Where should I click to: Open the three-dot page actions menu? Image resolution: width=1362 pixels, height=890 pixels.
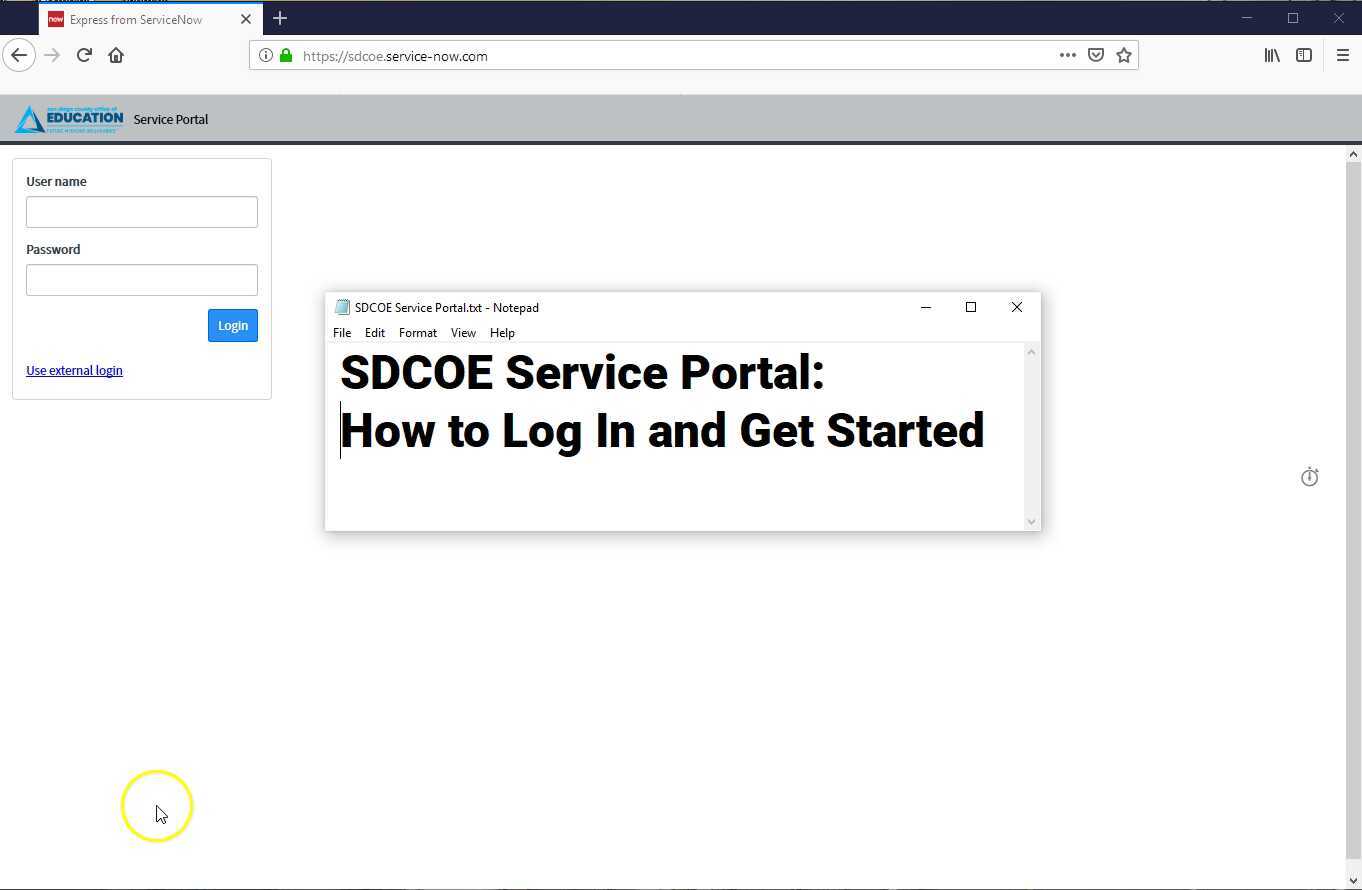pyautogui.click(x=1068, y=56)
